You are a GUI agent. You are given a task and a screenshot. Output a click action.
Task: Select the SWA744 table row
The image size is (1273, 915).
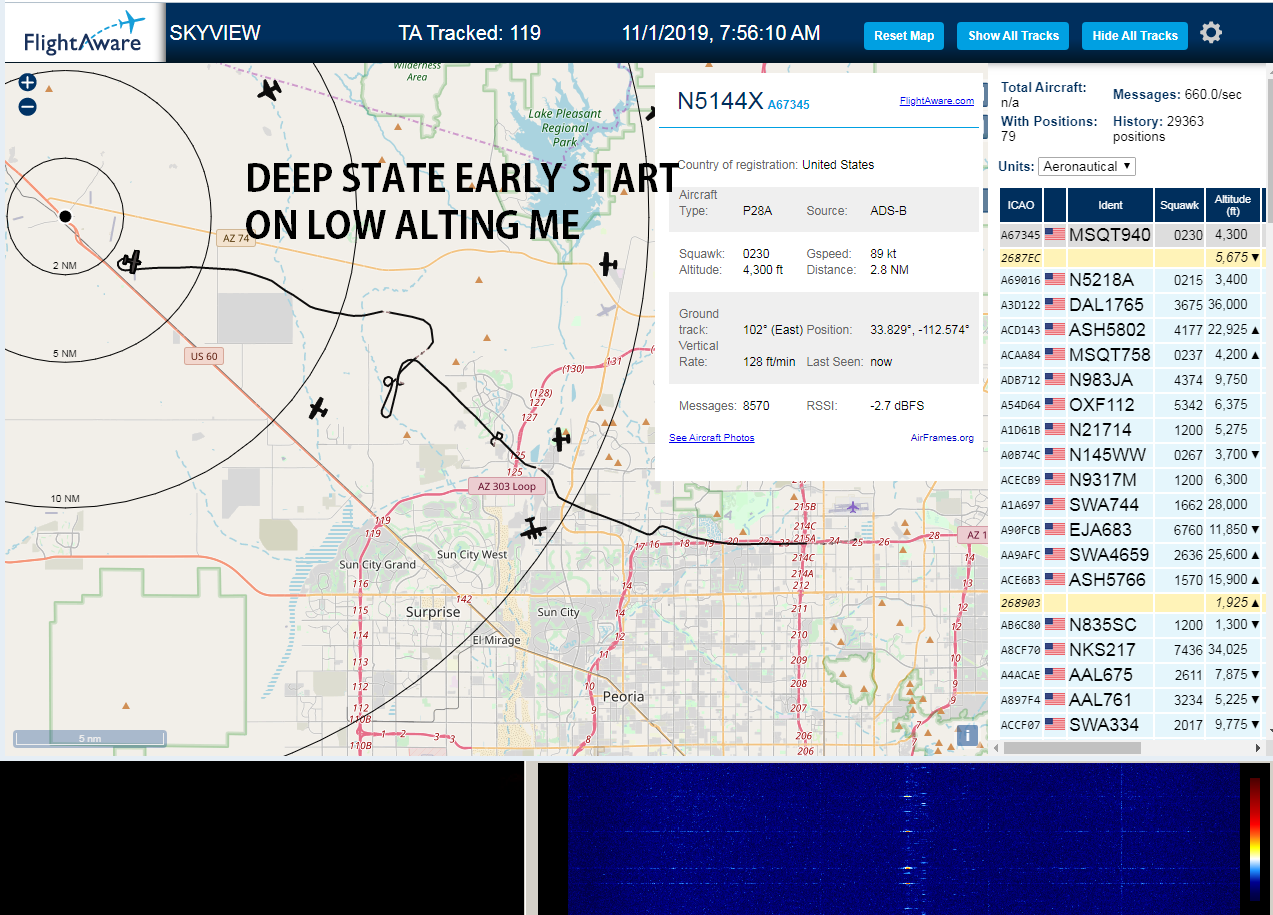[x=1131, y=505]
